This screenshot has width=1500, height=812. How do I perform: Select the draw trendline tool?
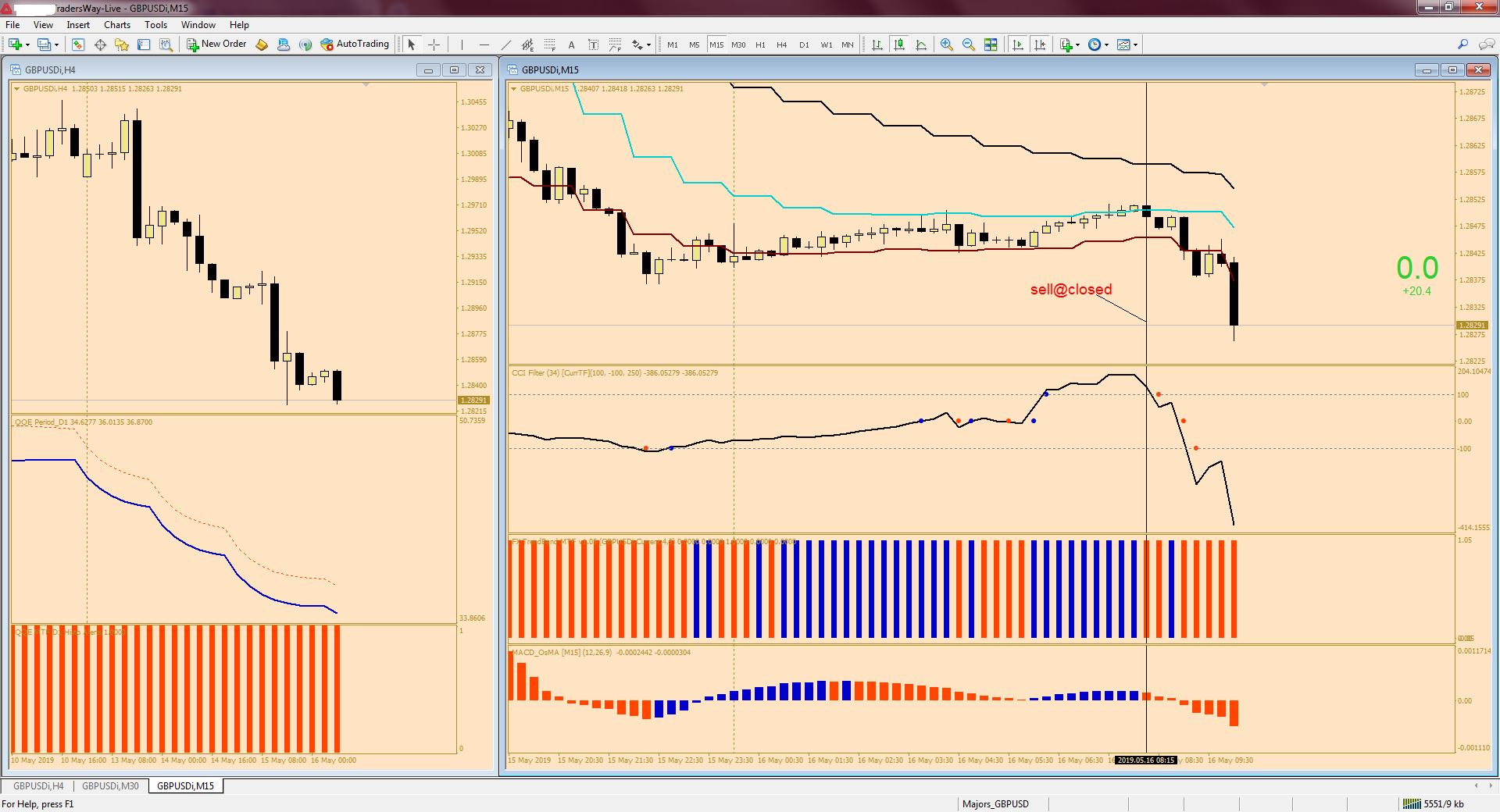pos(506,45)
